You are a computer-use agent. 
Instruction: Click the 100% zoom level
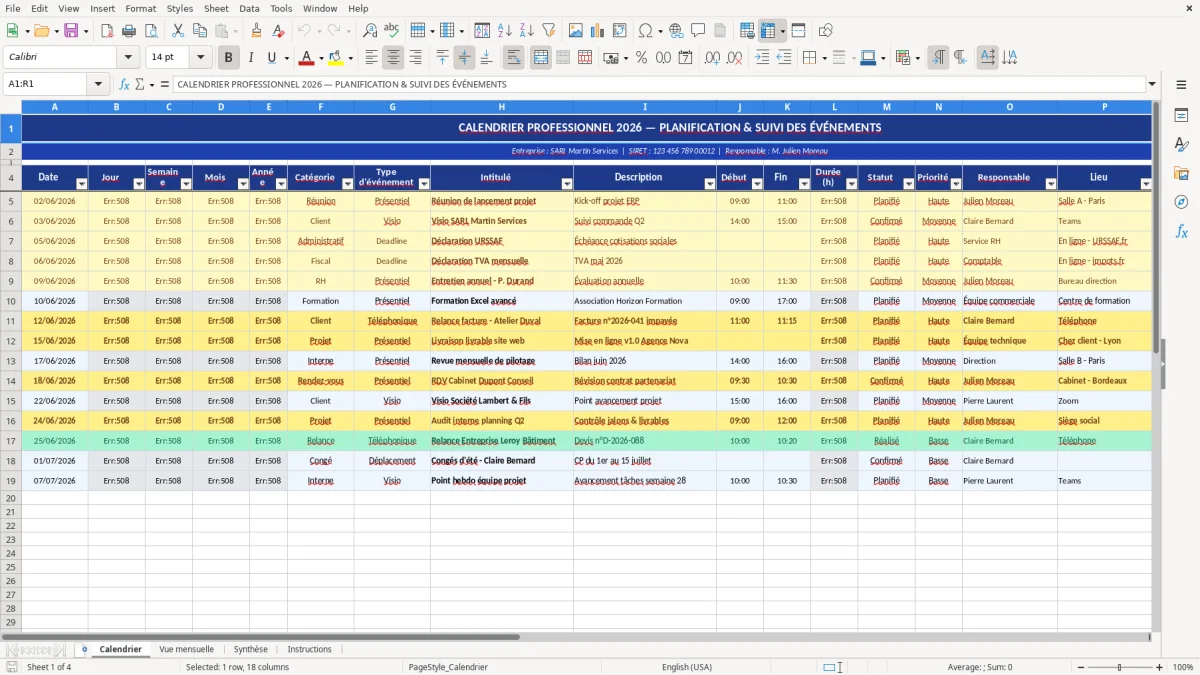tap(1183, 667)
